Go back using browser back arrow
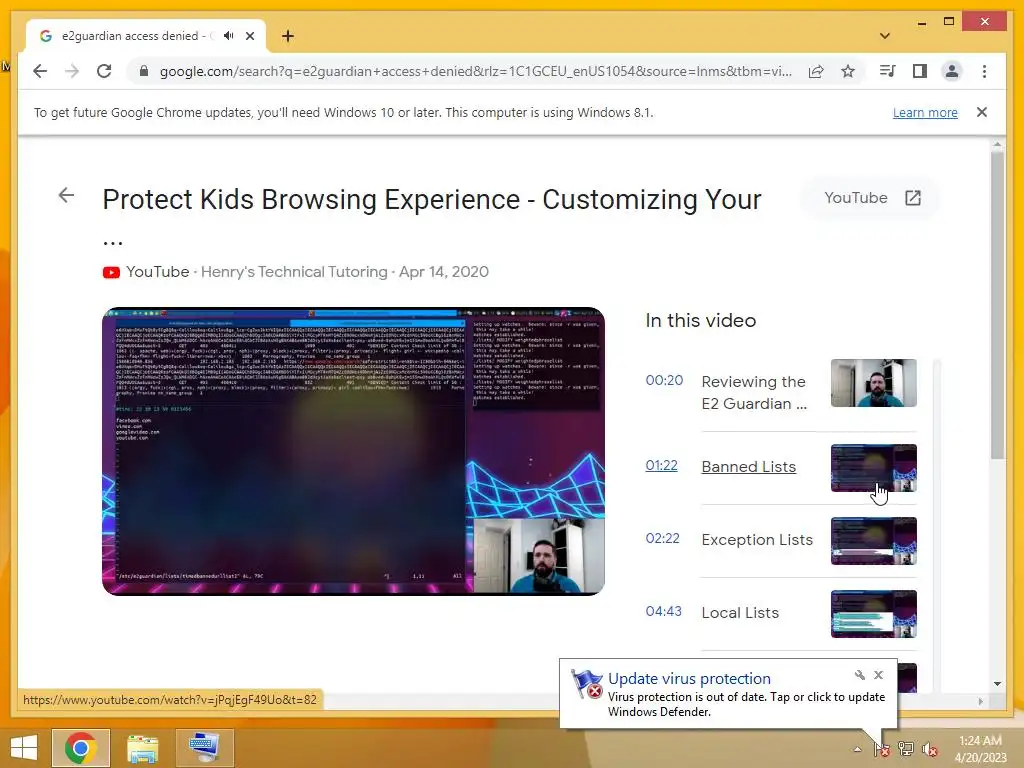The height and width of the screenshot is (768, 1024). (40, 71)
